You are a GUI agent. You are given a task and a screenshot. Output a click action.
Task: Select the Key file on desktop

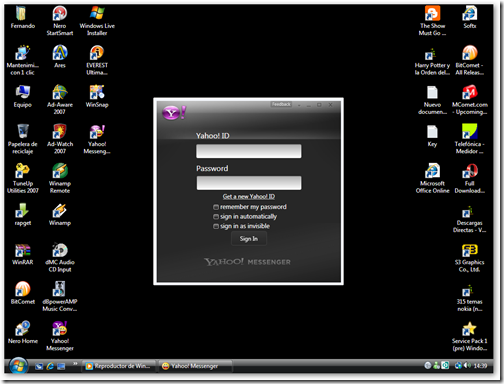(x=432, y=135)
